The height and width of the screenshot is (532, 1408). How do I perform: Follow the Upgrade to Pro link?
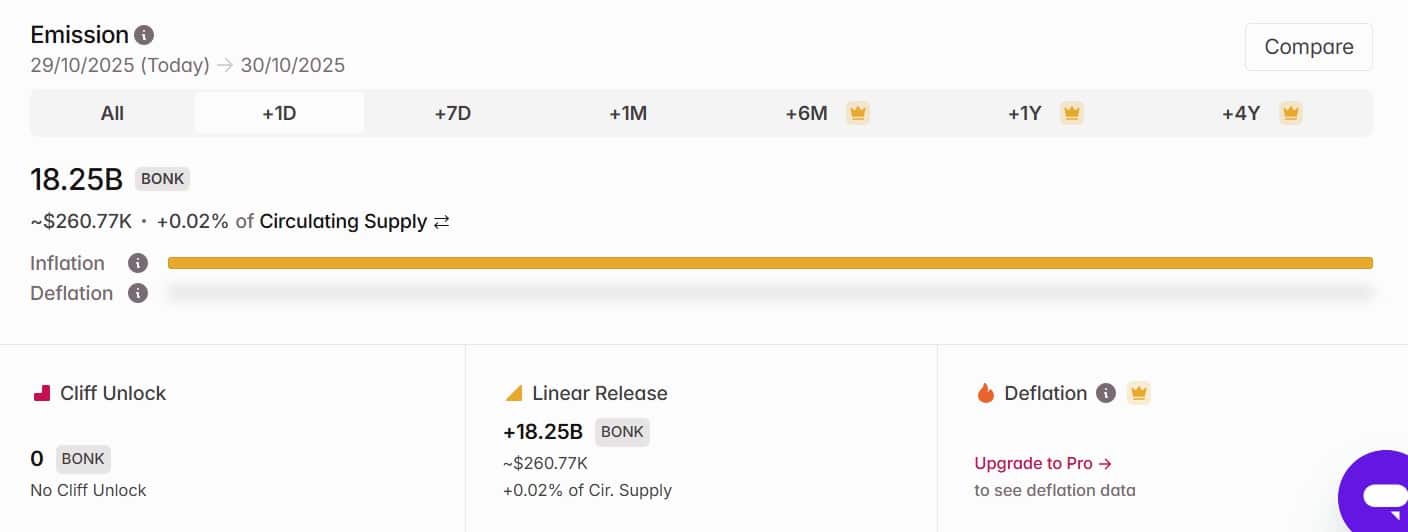[1043, 463]
